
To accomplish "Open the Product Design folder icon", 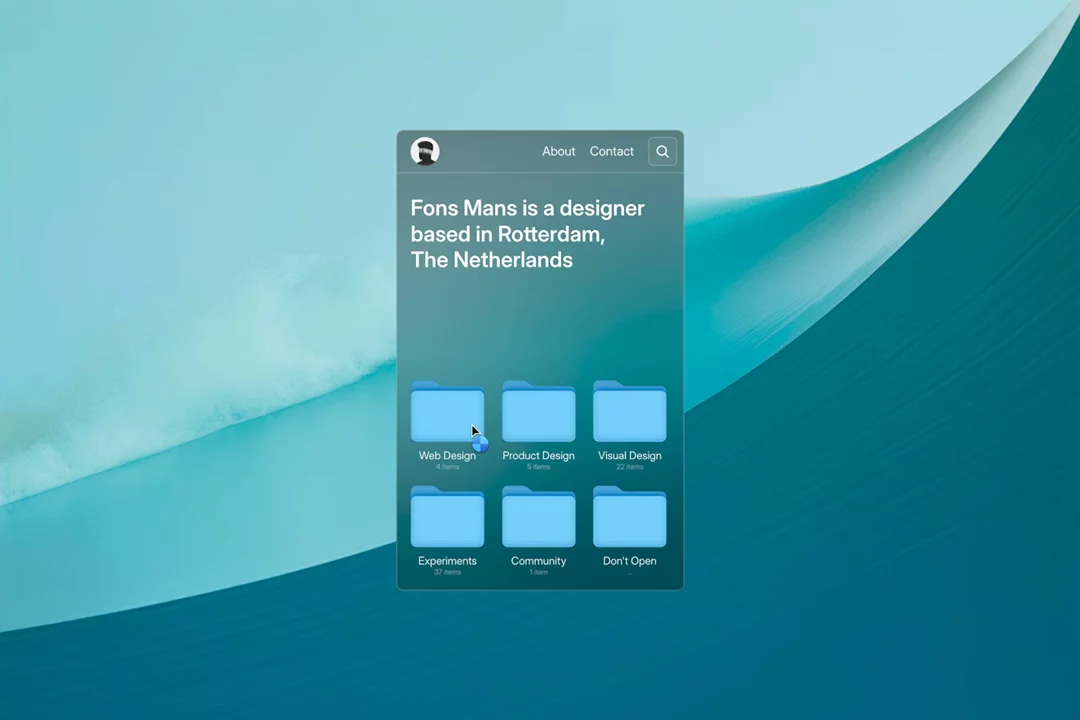I will click(x=539, y=411).
